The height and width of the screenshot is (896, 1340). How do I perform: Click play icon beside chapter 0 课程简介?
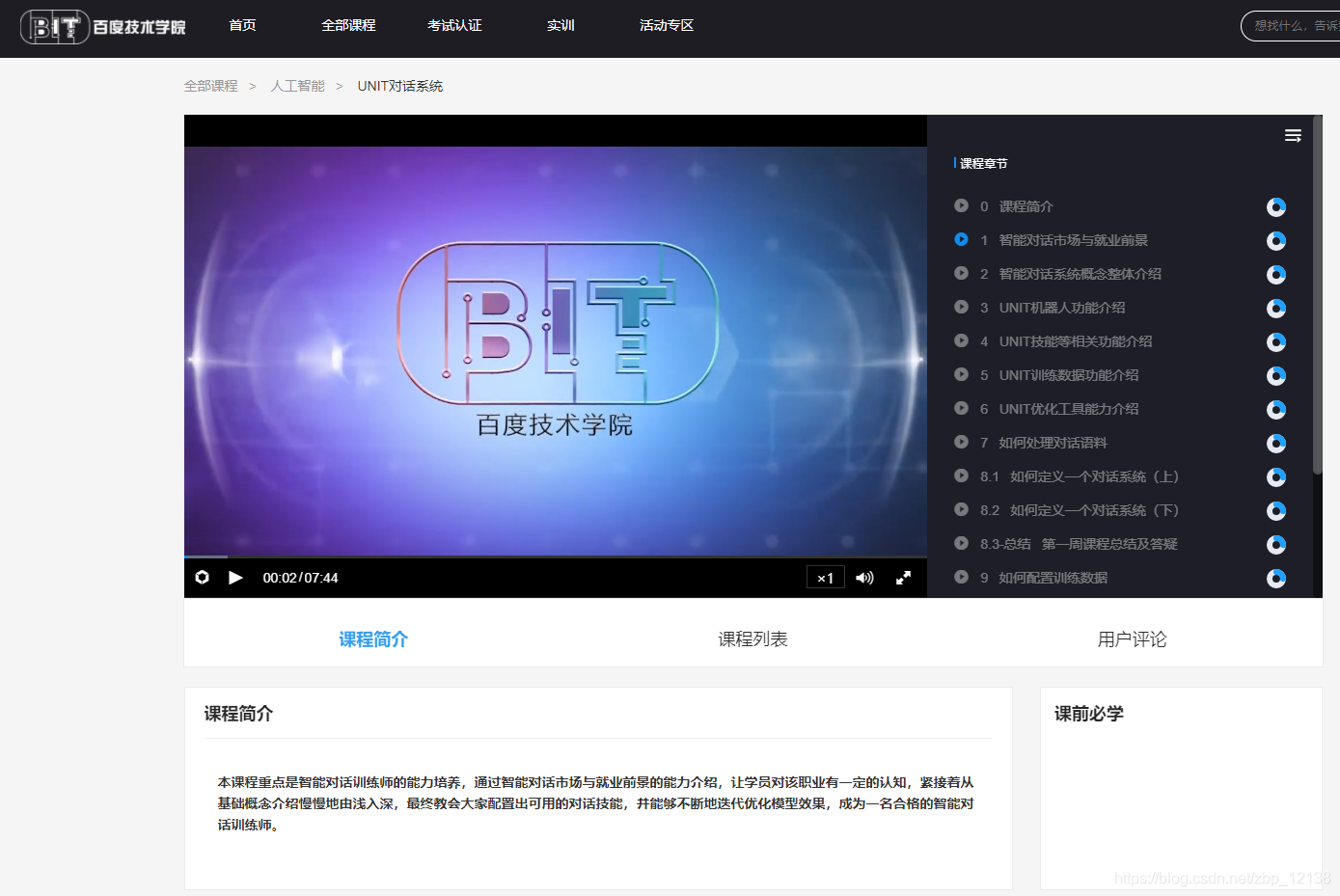tap(961, 205)
